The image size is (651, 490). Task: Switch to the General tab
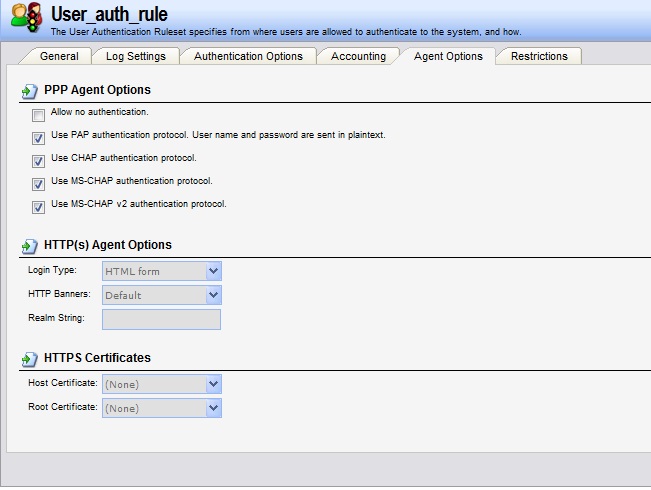[x=59, y=56]
